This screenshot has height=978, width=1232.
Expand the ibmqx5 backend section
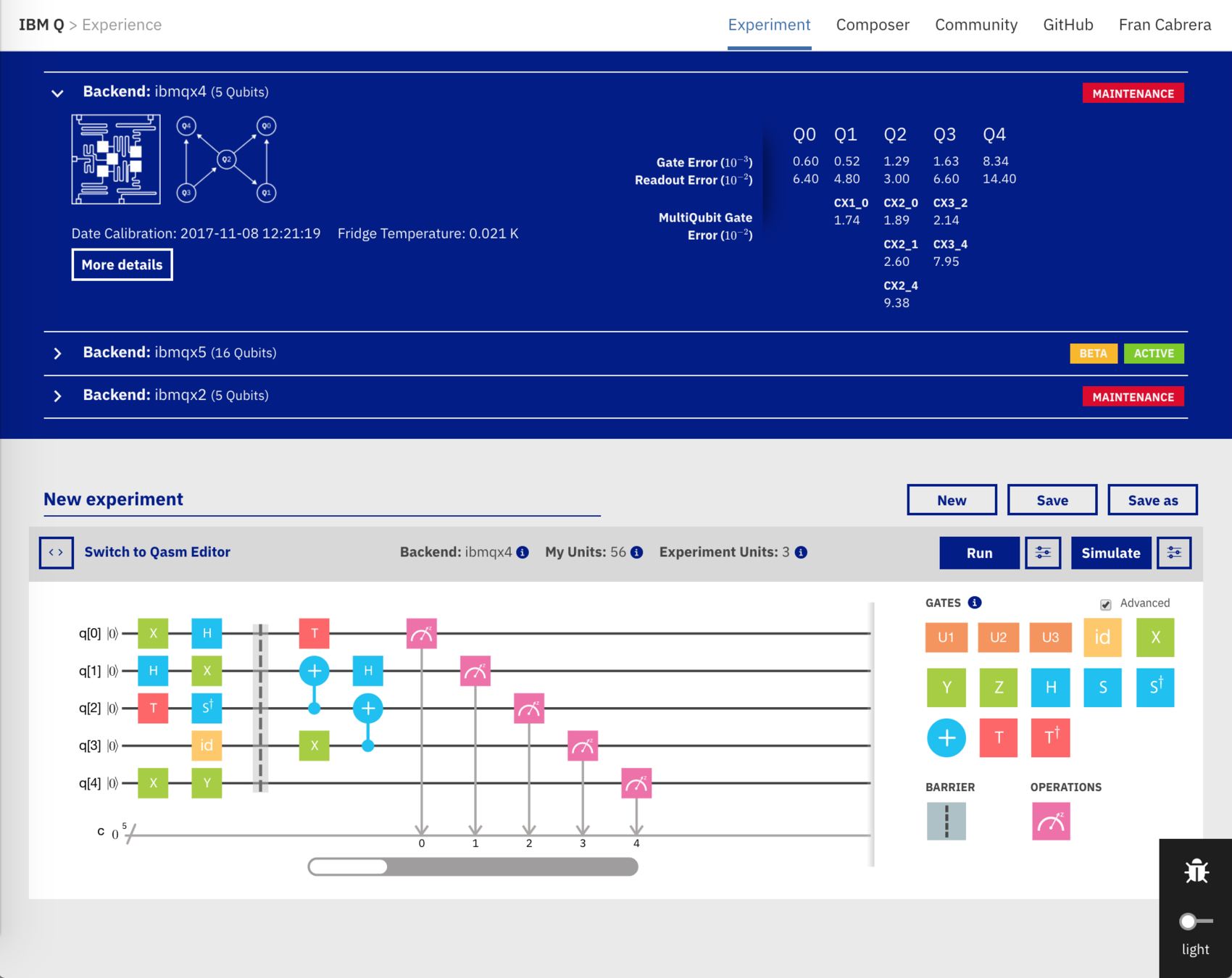tap(57, 354)
